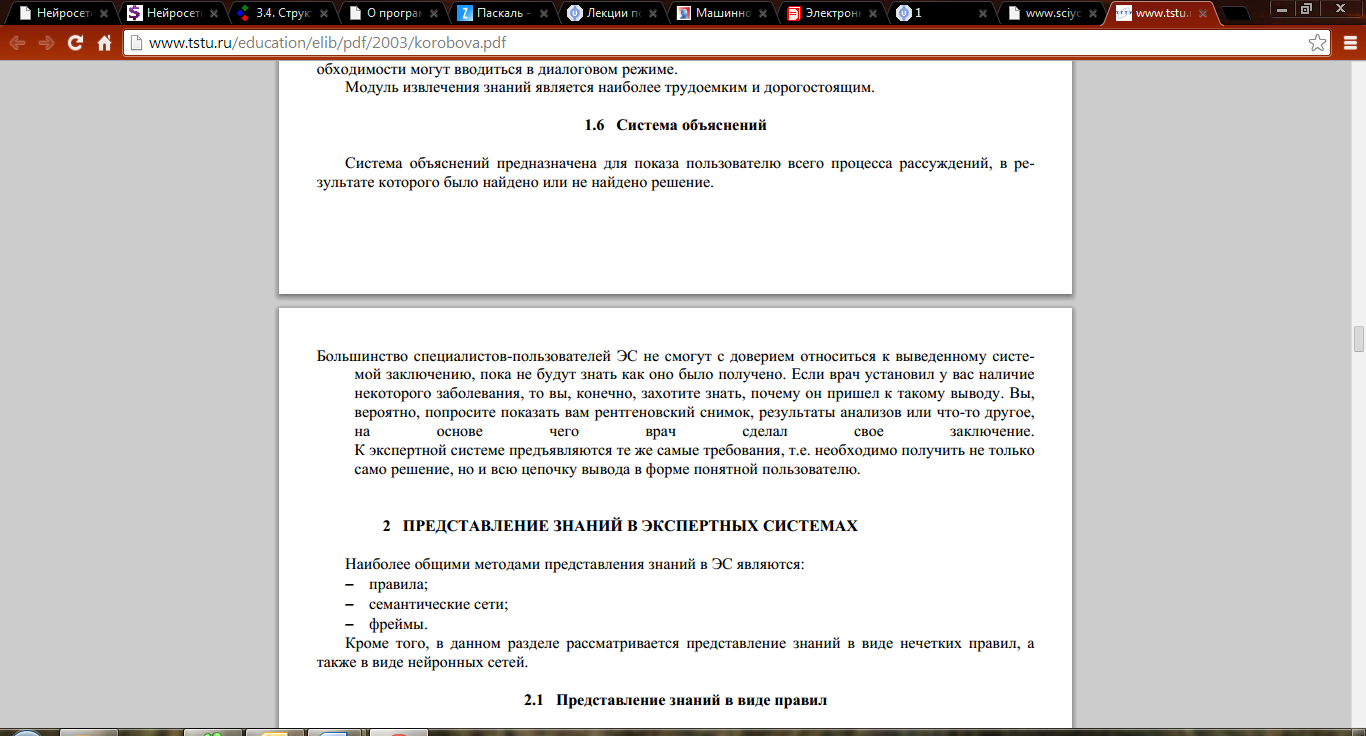Click the line starting Система объяснений предназначена

tap(690, 163)
